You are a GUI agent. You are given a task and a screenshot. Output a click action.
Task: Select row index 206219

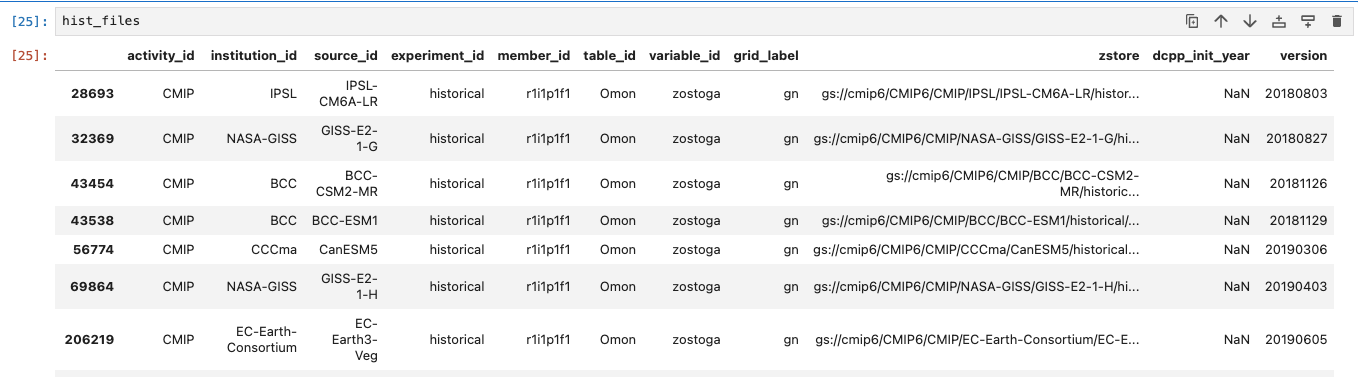90,340
